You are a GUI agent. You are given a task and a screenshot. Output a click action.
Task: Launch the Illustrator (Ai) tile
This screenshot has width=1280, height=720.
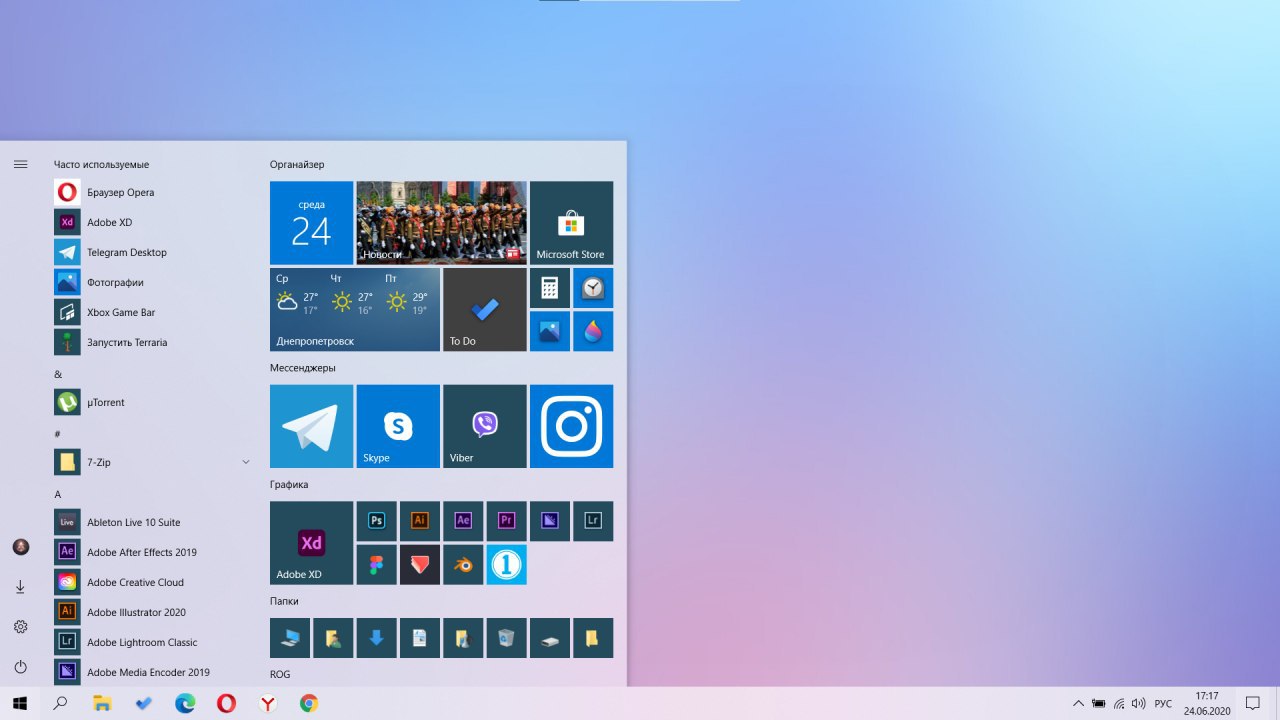tap(420, 521)
